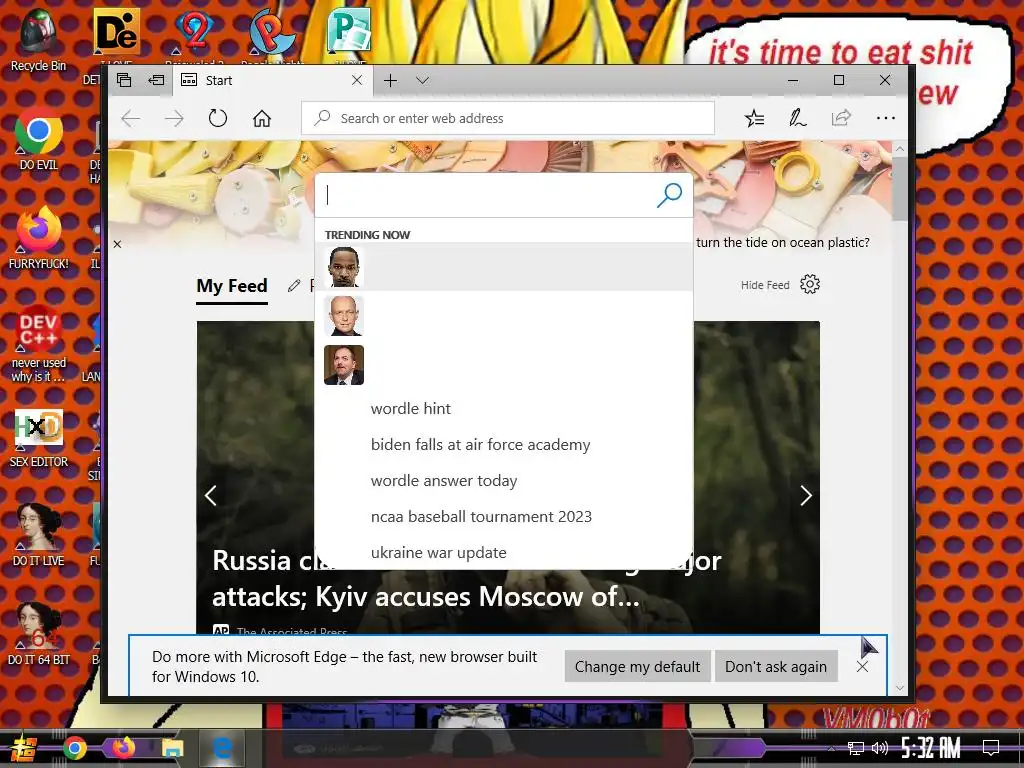Click the set these tabs aside icon

click(156, 80)
